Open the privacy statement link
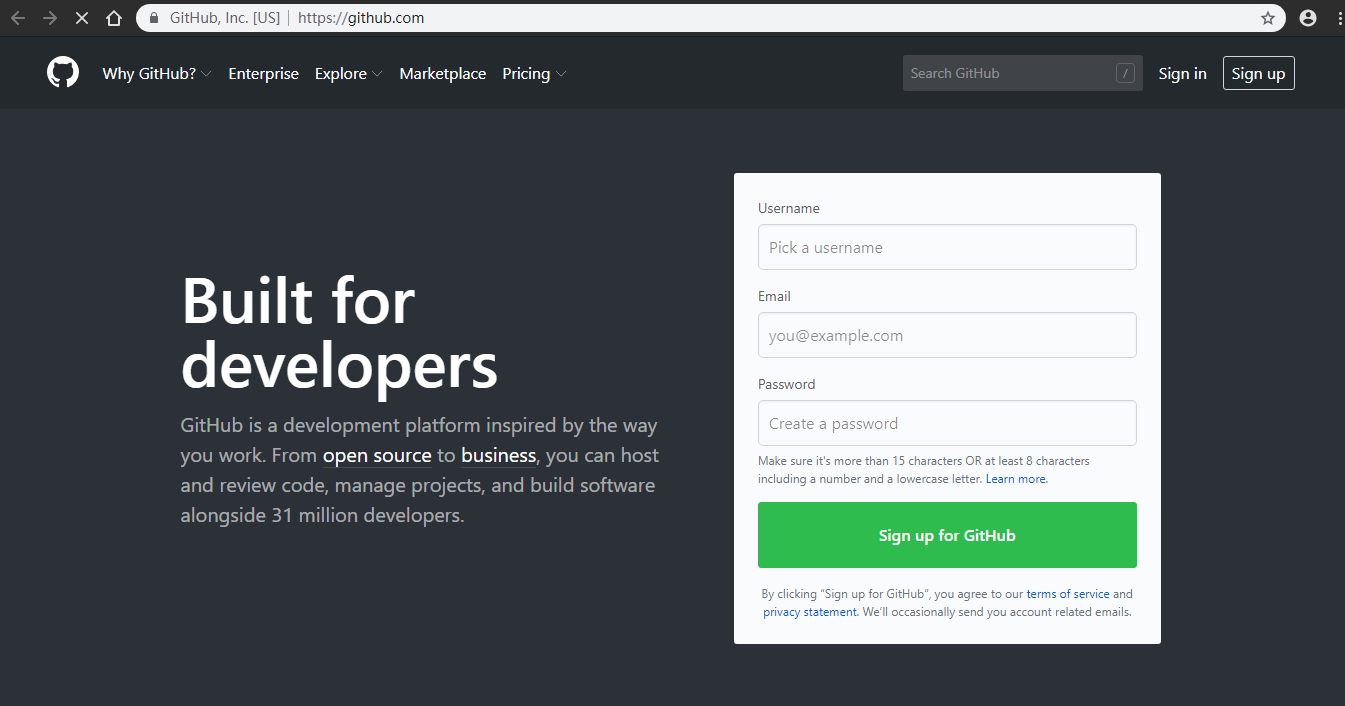The height and width of the screenshot is (706, 1345). (810, 612)
